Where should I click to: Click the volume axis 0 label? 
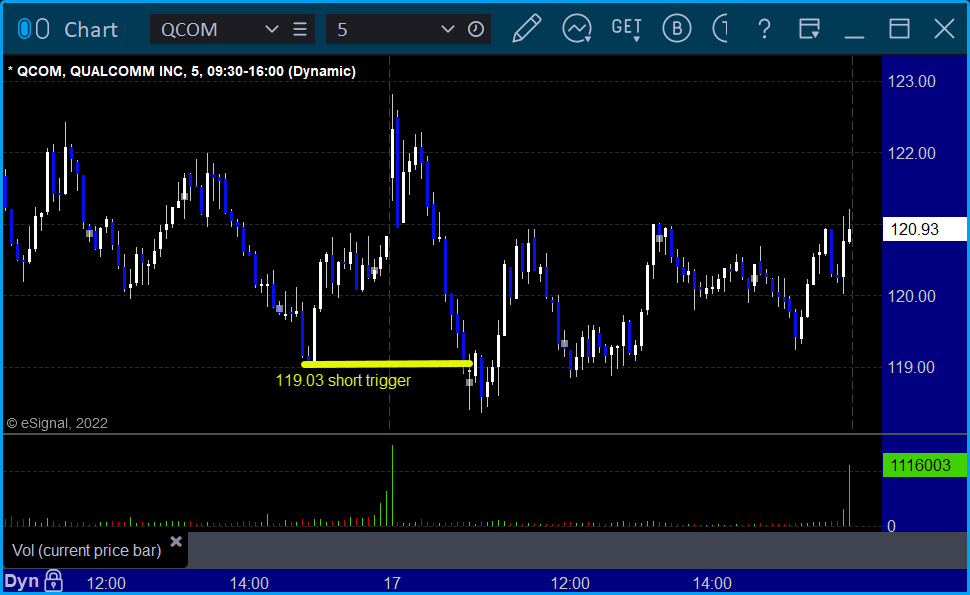[891, 526]
